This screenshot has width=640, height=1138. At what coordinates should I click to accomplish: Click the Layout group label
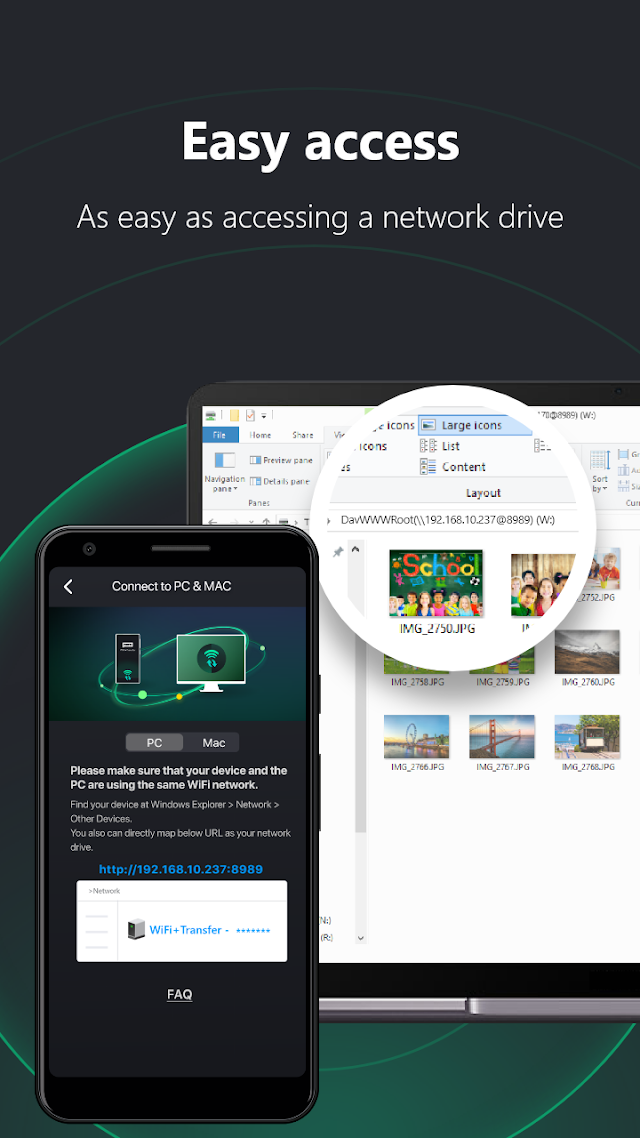[x=483, y=493]
